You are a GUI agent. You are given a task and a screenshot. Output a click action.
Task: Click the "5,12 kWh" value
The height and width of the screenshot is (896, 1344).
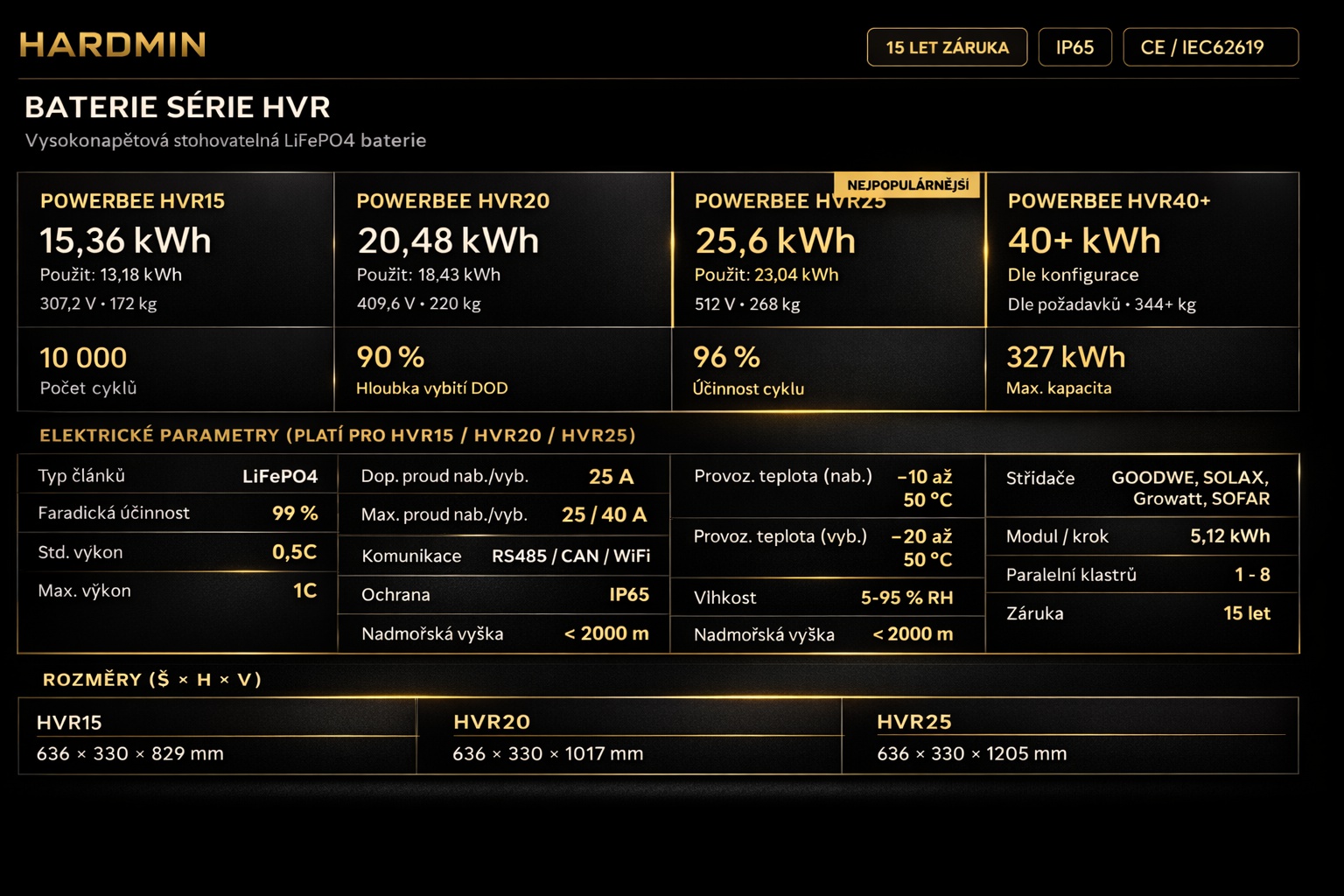coord(1230,536)
